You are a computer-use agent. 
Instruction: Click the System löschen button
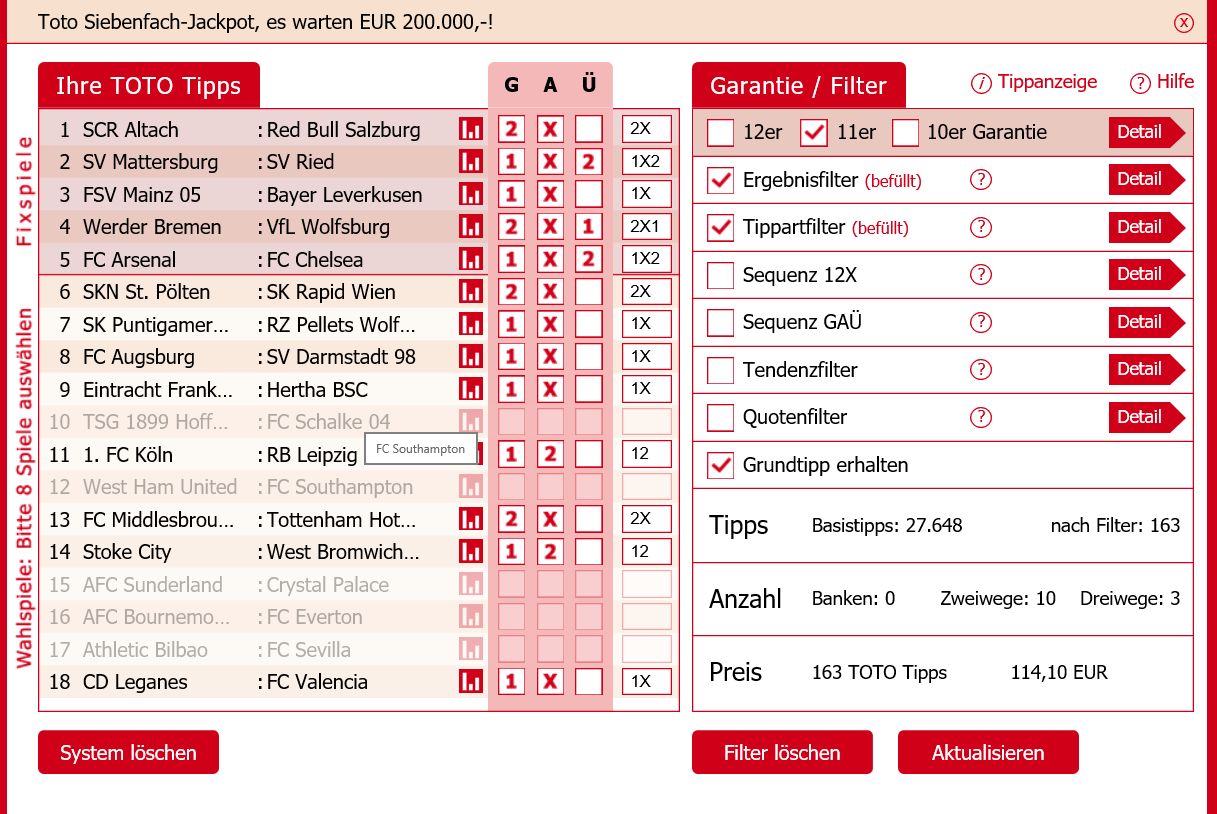tap(128, 752)
